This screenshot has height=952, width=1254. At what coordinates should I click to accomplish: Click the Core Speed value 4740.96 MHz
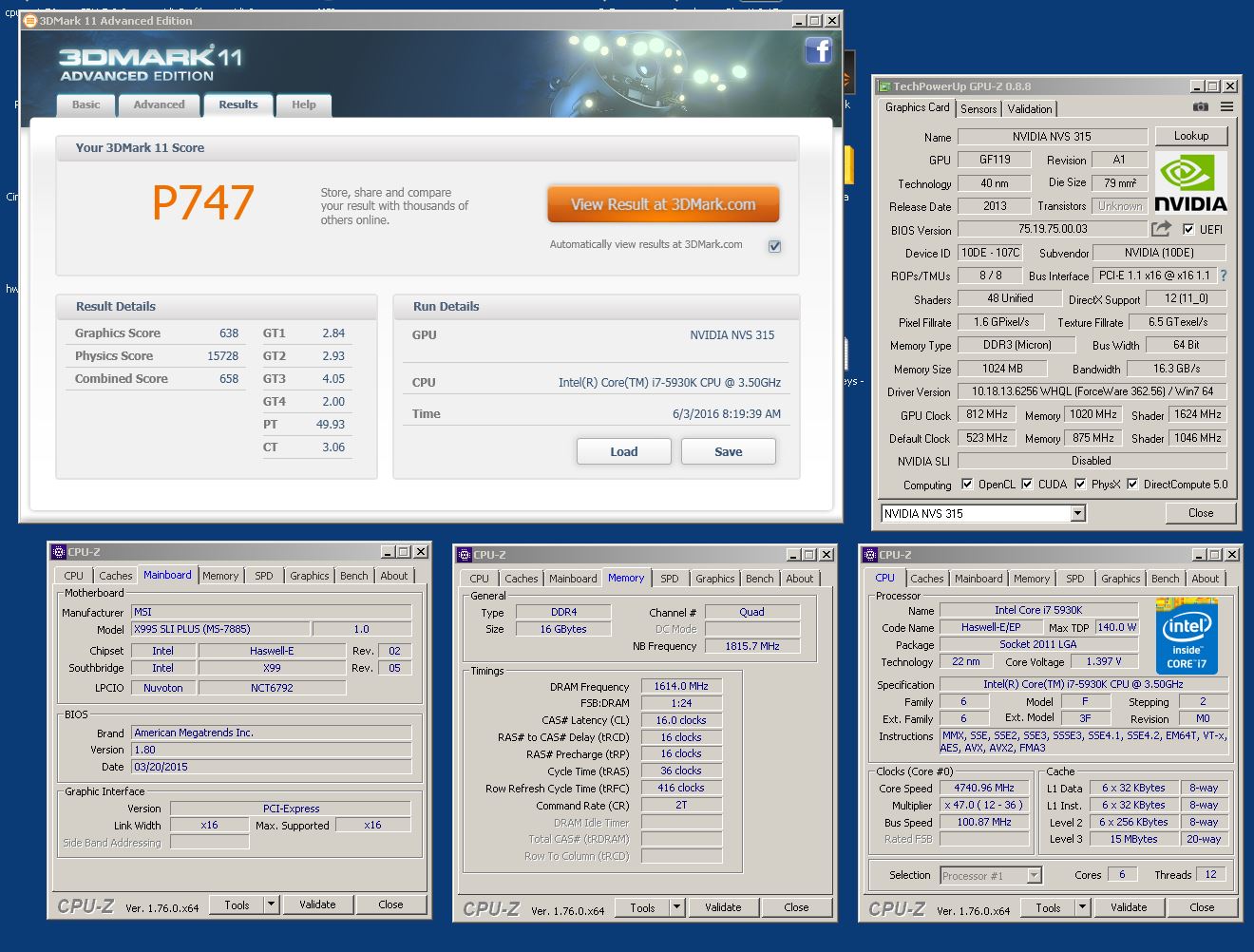984,788
